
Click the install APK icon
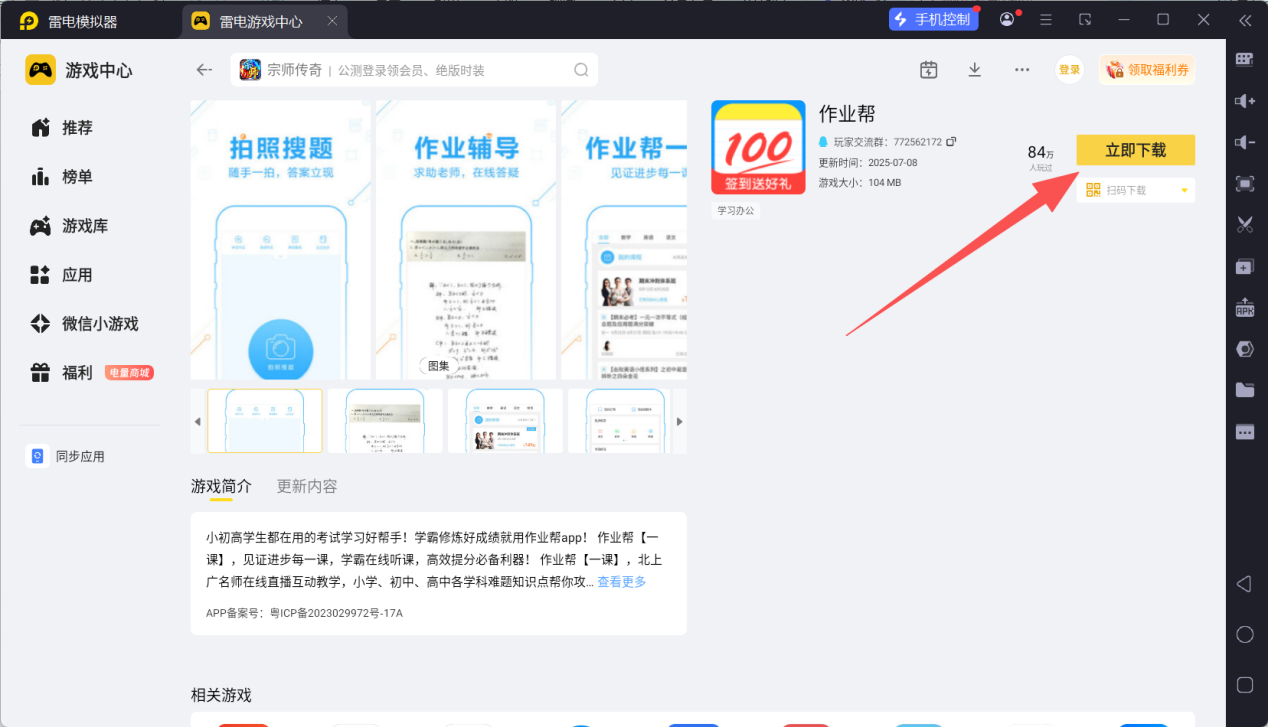(1245, 307)
